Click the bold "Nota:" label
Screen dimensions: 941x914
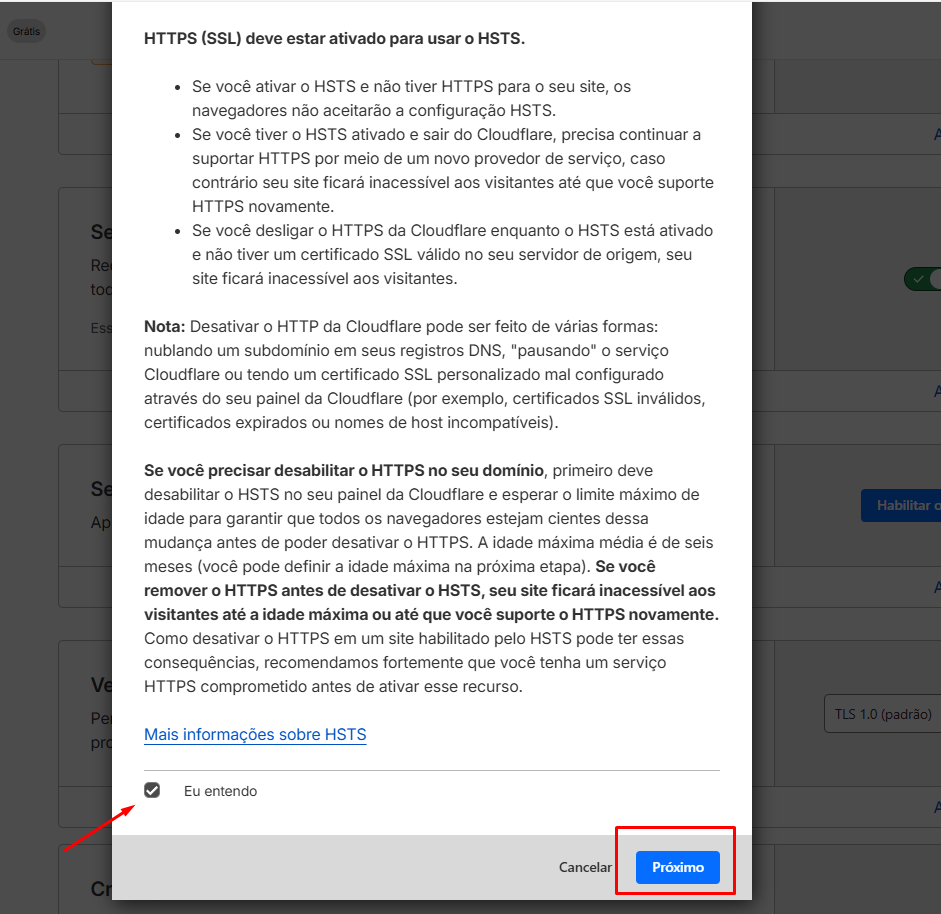pos(165,327)
